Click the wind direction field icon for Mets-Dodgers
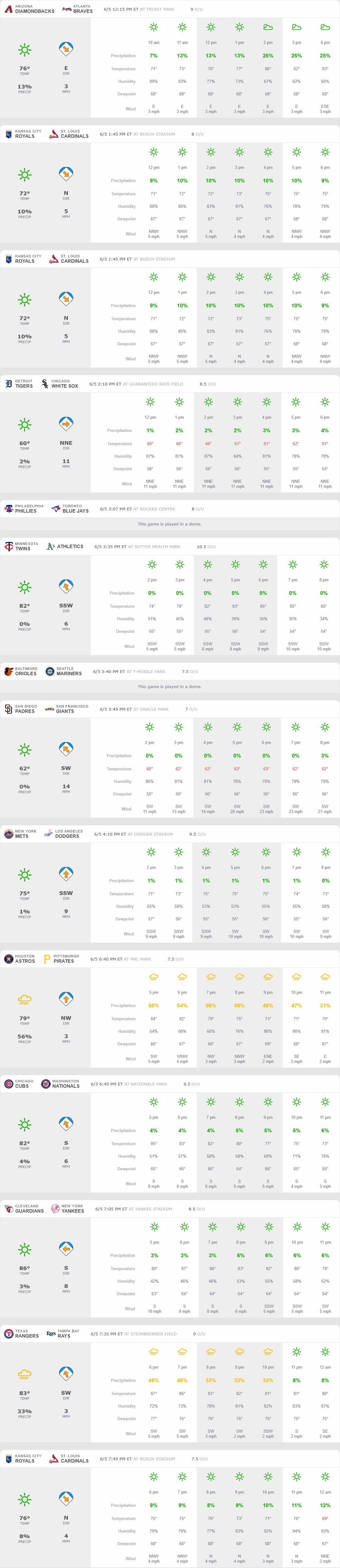The width and height of the screenshot is (340, 1568). coord(66,874)
